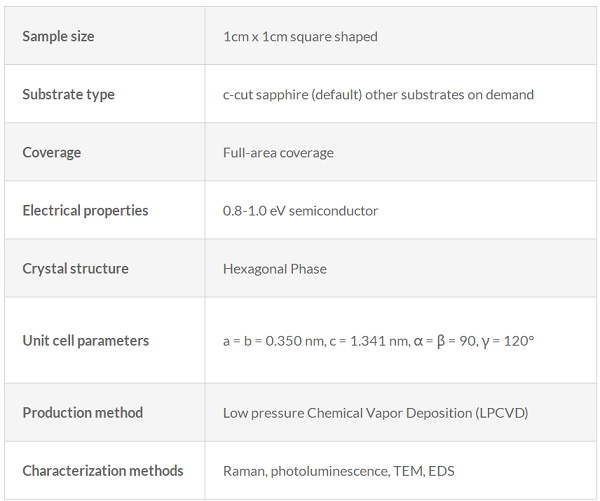Click the Characterization methods label
The image size is (600, 501).
click(103, 471)
